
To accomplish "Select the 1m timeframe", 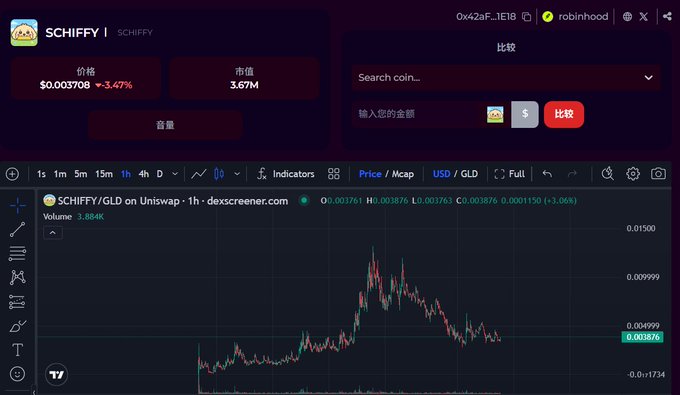I will [60, 174].
